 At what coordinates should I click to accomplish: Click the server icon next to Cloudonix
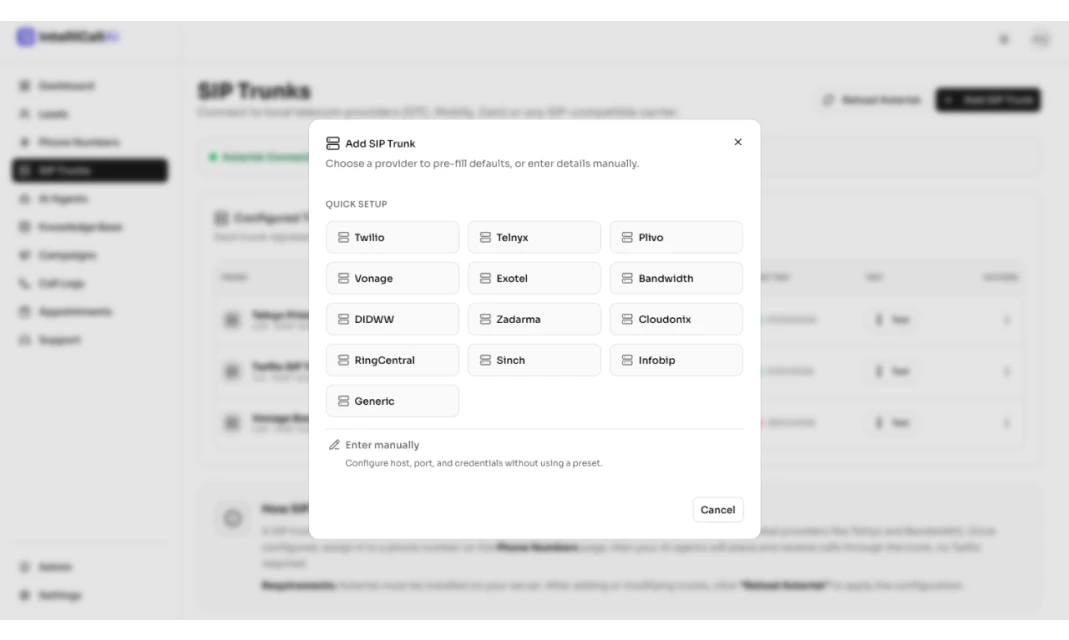627,319
